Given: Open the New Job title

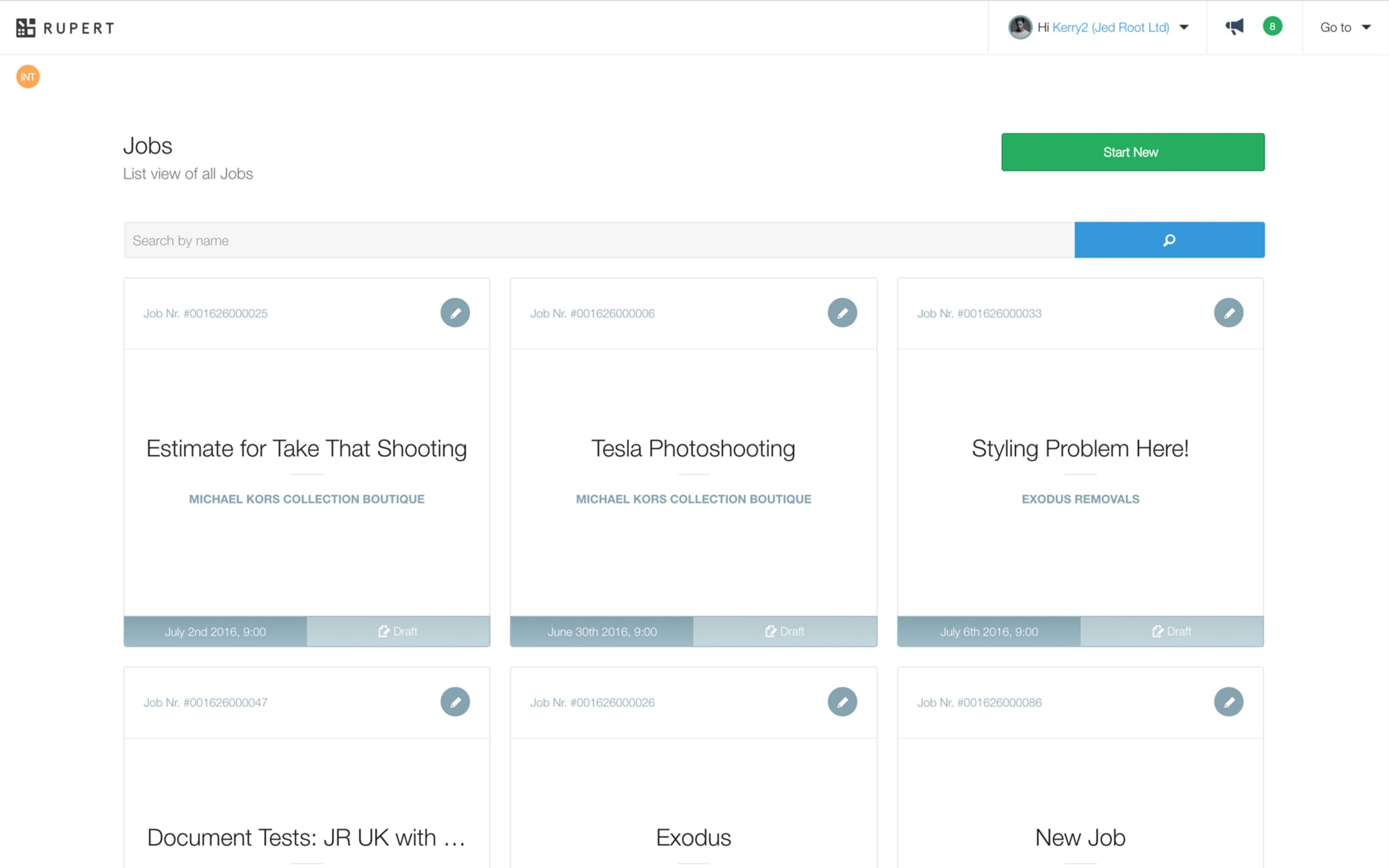Looking at the screenshot, I should 1080,837.
